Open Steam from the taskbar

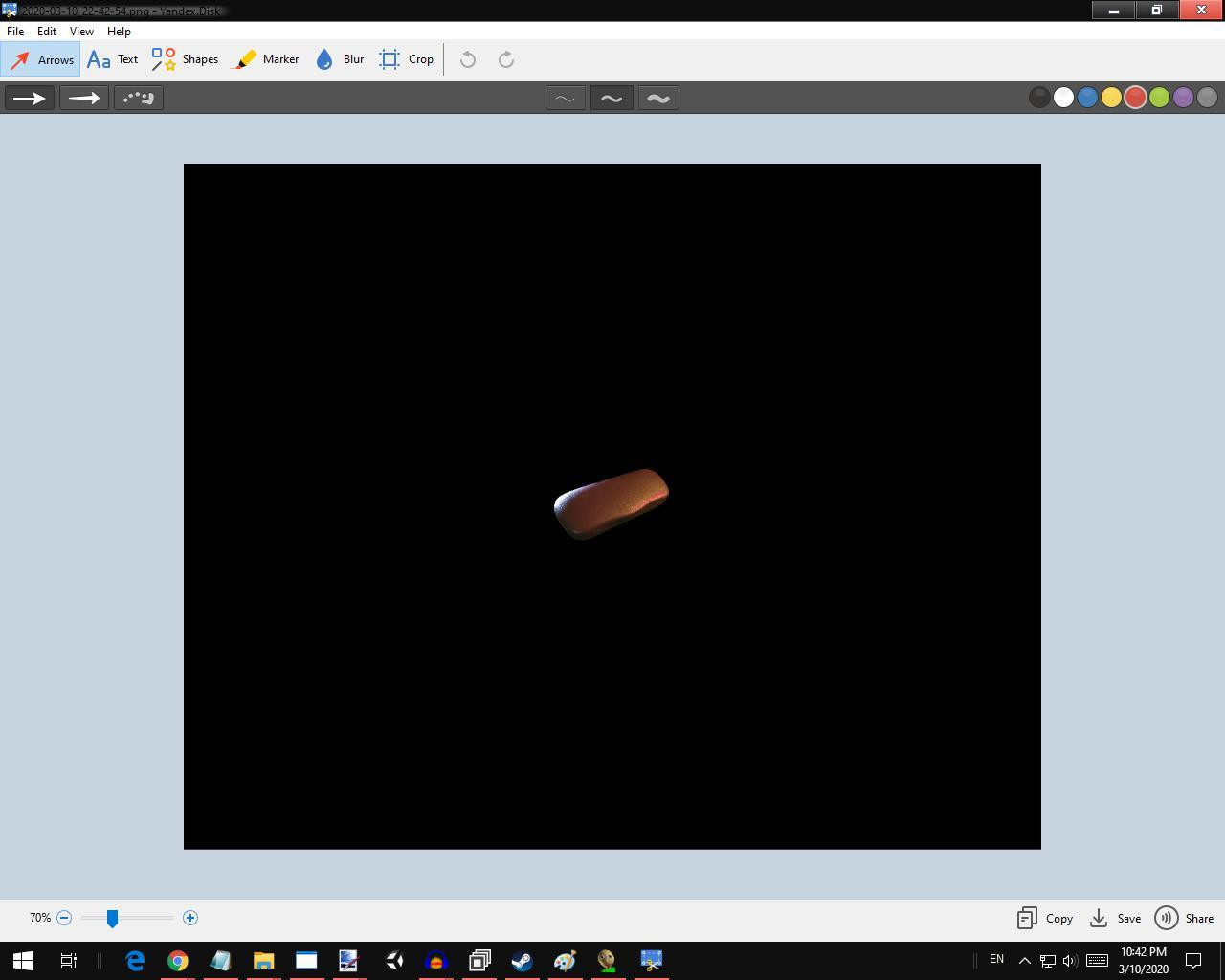pos(522,960)
